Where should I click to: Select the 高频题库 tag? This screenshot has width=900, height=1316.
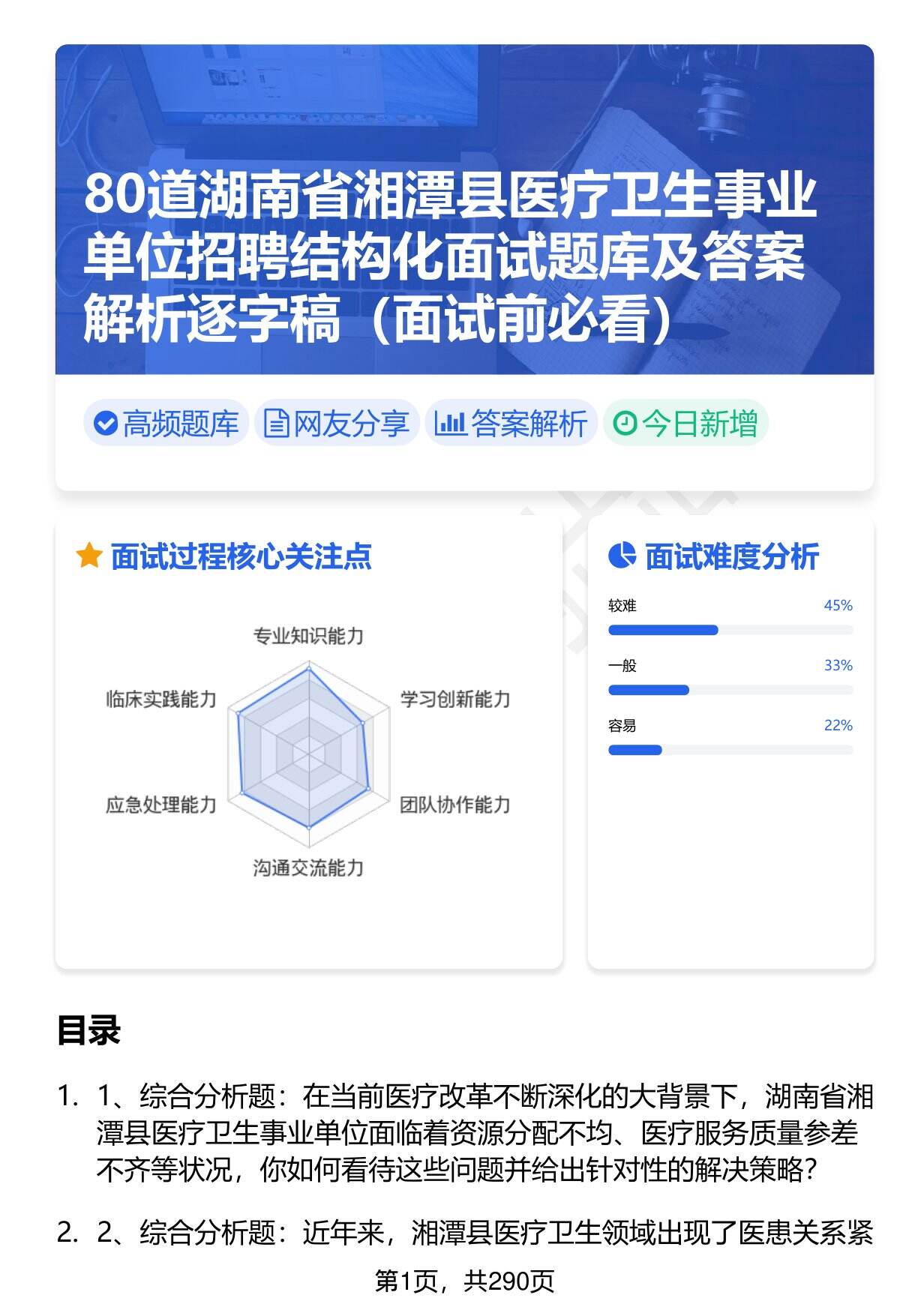[166, 424]
